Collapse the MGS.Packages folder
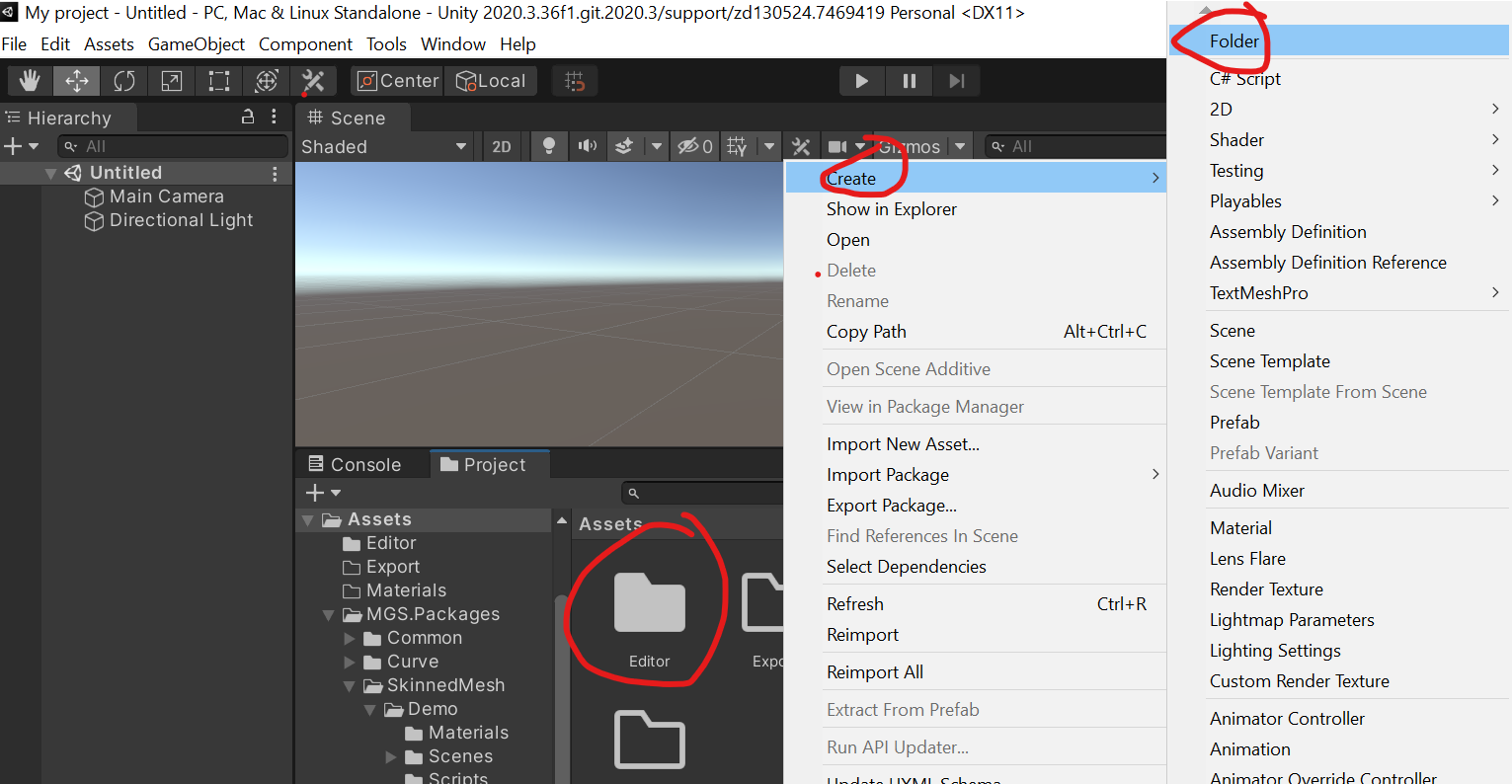The image size is (1512, 784). [329, 615]
